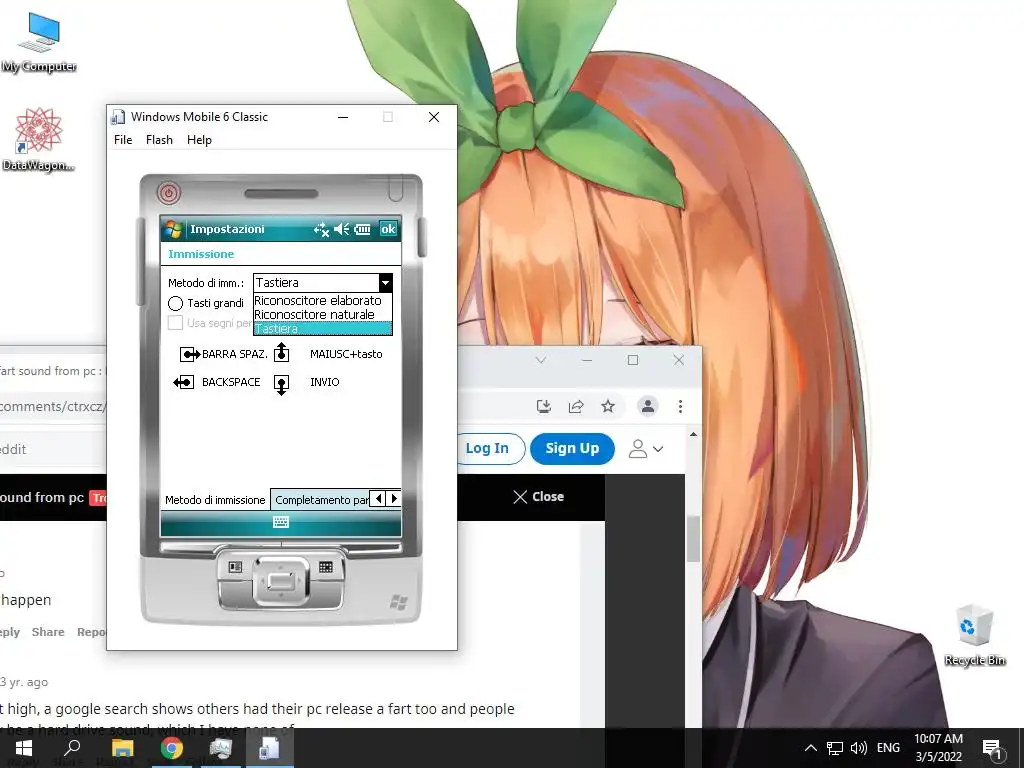Open My Computer desktop icon
This screenshot has width=1024, height=768.
(x=39, y=43)
